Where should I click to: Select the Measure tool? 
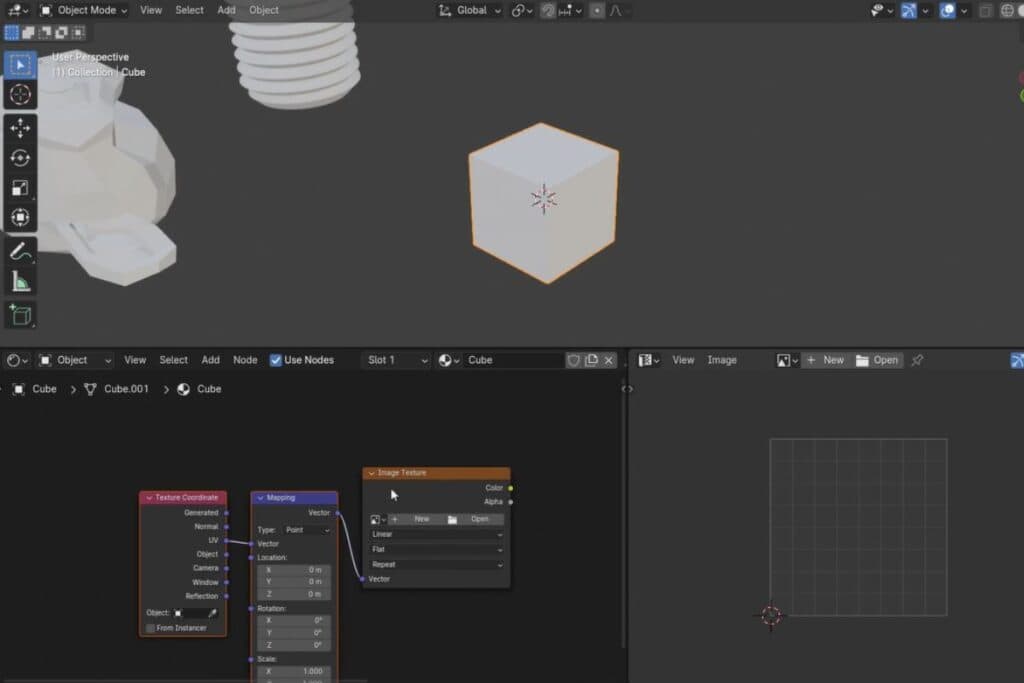coord(20,282)
